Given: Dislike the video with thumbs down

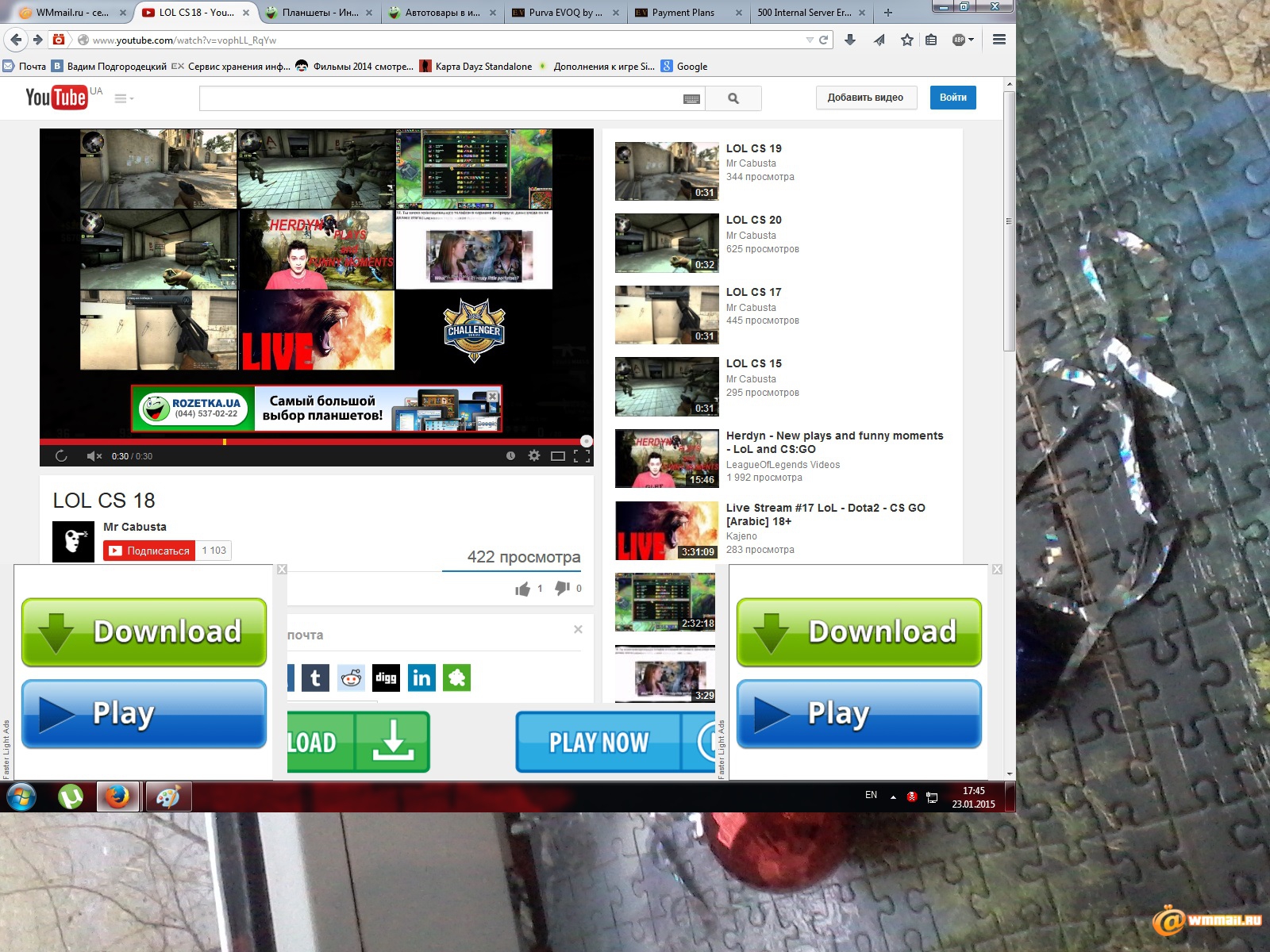Looking at the screenshot, I should click(x=562, y=589).
